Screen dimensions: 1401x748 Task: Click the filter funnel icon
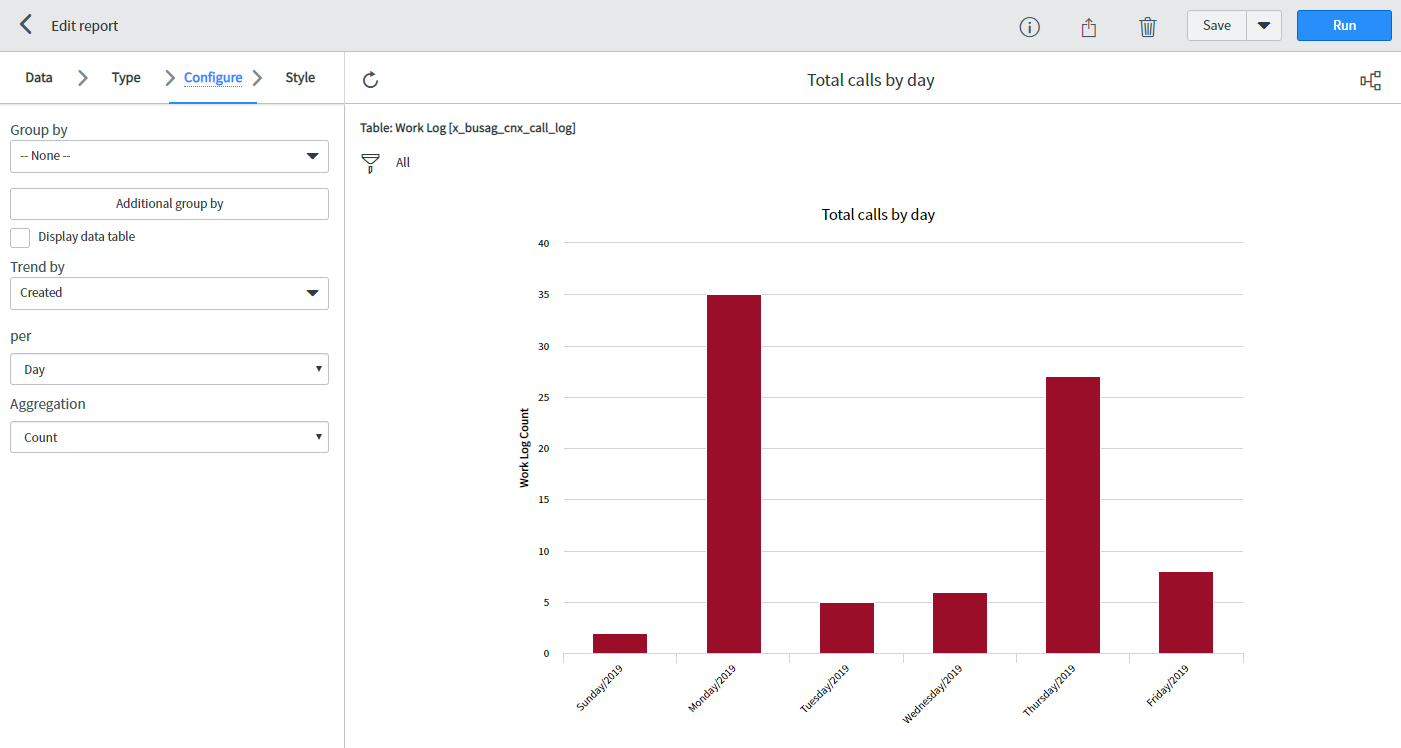point(371,163)
